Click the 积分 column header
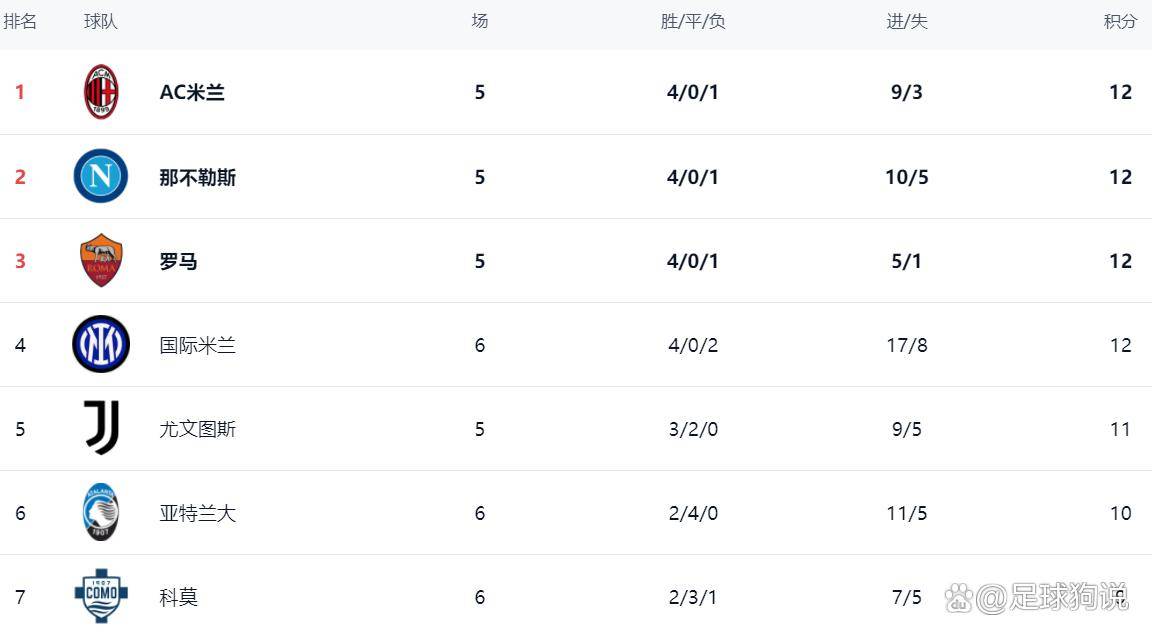The width and height of the screenshot is (1152, 638). 1120,21
